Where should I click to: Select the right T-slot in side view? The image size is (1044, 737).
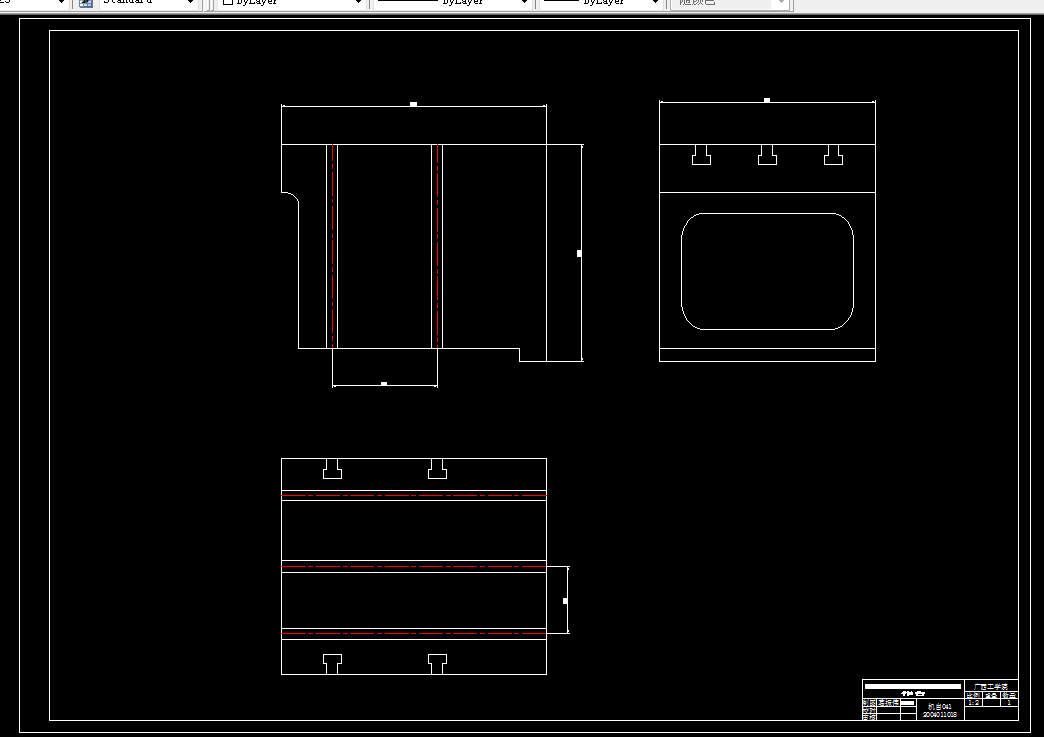[x=833, y=154]
